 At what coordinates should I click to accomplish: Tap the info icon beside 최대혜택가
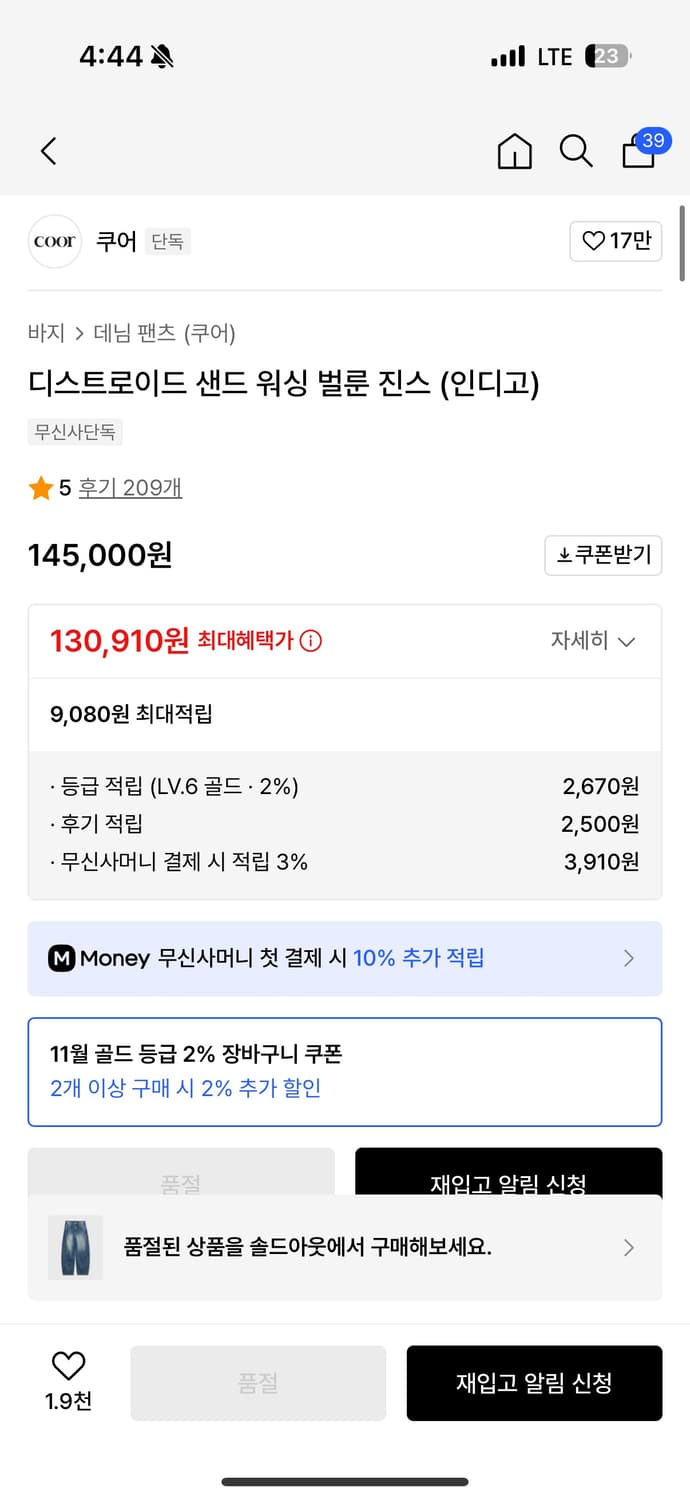310,640
